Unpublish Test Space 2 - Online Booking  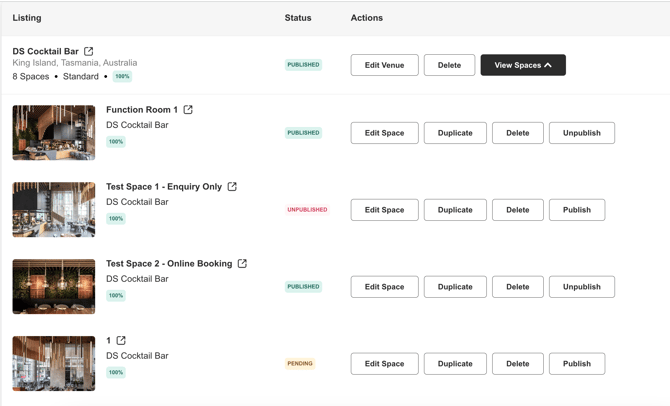(x=581, y=287)
